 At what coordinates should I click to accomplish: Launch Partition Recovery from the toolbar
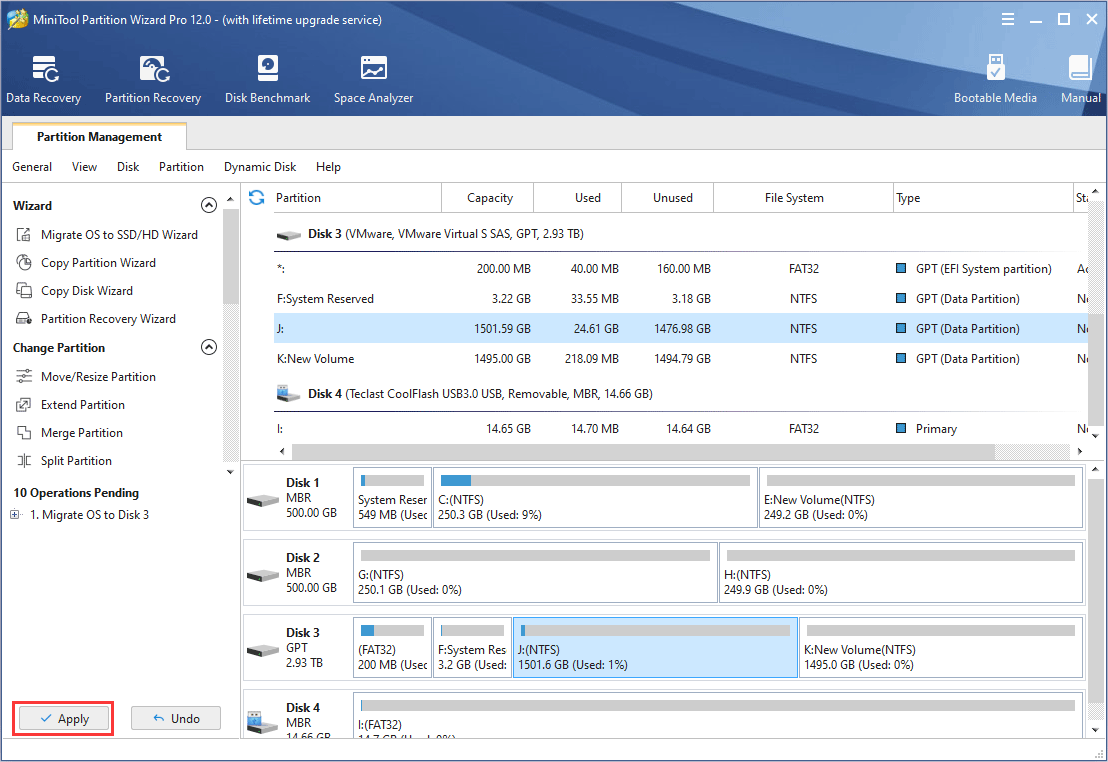[153, 79]
